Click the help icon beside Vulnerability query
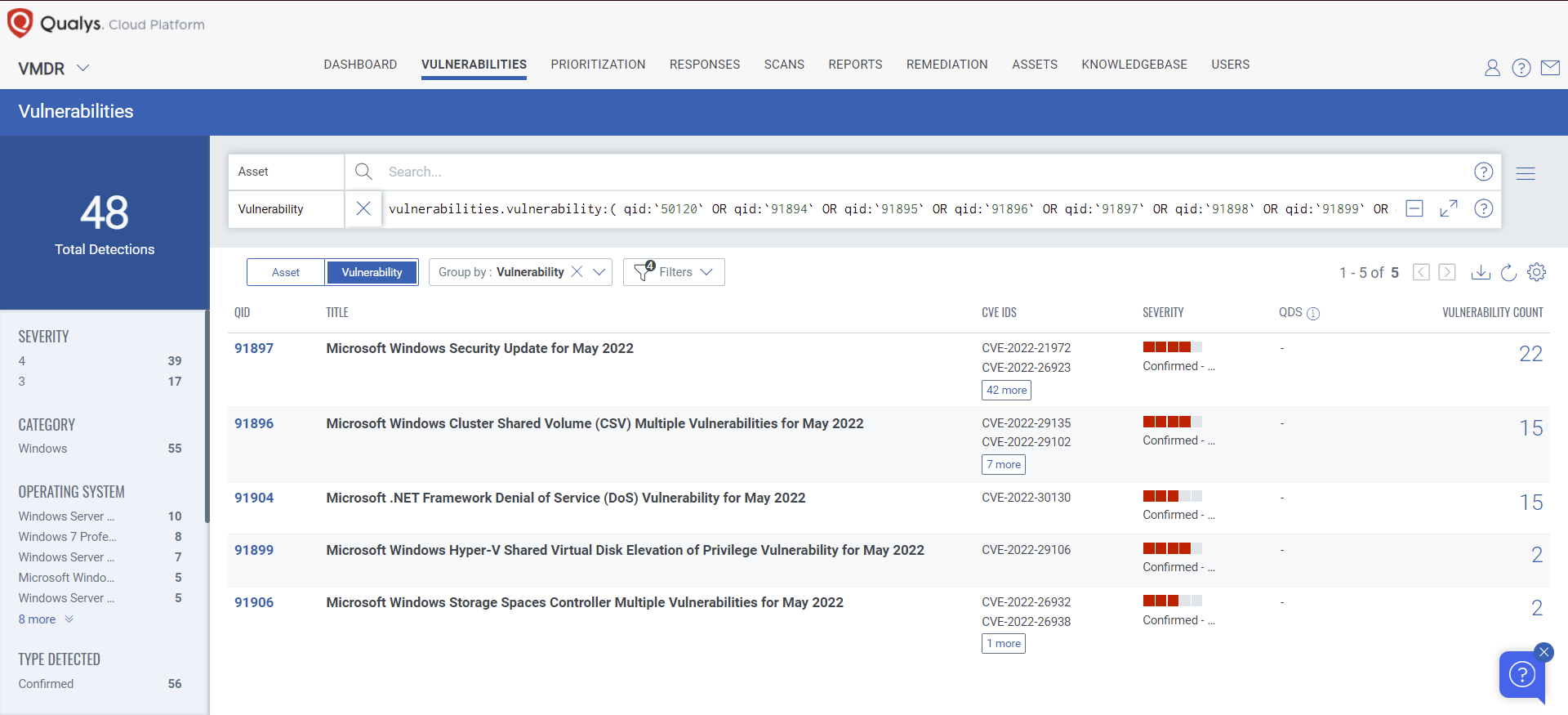Viewport: 1568px width, 715px height. pos(1484,208)
